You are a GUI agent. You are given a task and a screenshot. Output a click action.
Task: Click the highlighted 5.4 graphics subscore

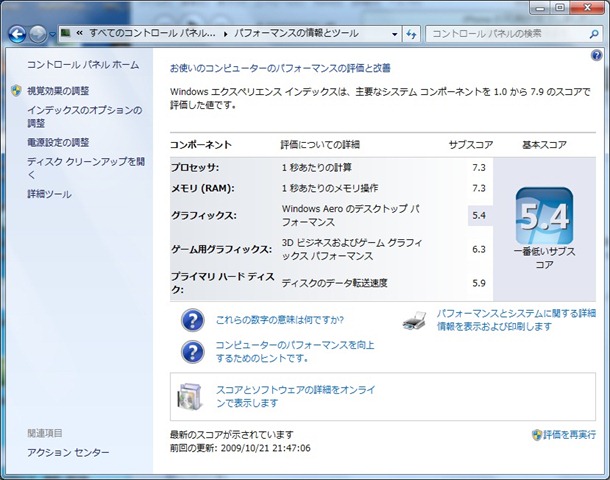479,215
